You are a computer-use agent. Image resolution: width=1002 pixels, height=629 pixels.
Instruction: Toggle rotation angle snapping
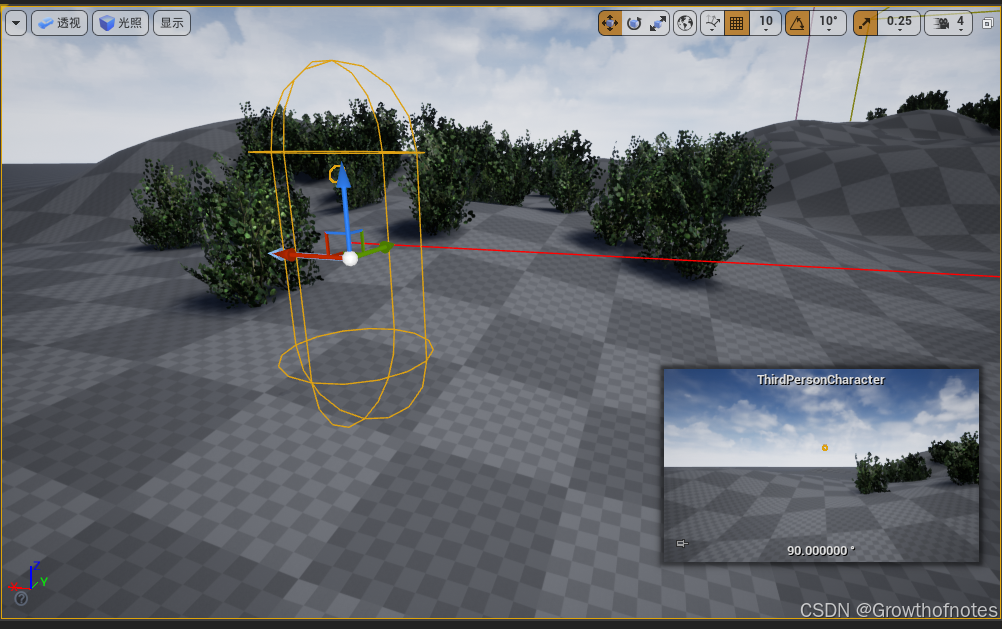(798, 24)
